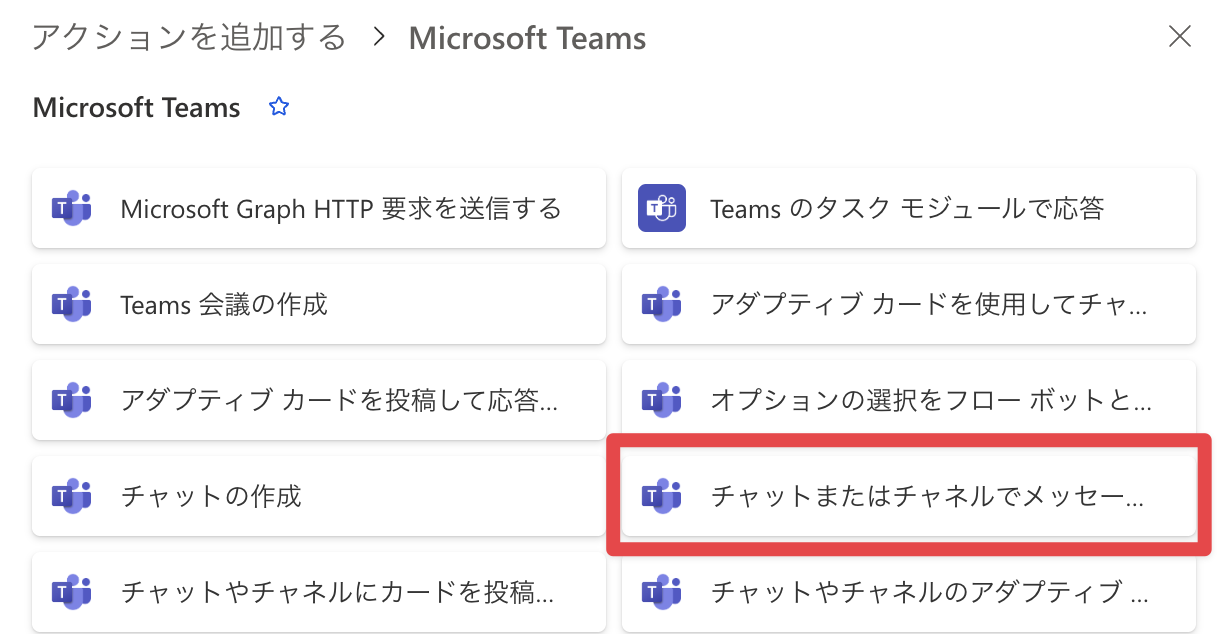Click the square purple icon for Teams のタスク モジュールで応答

(661, 208)
